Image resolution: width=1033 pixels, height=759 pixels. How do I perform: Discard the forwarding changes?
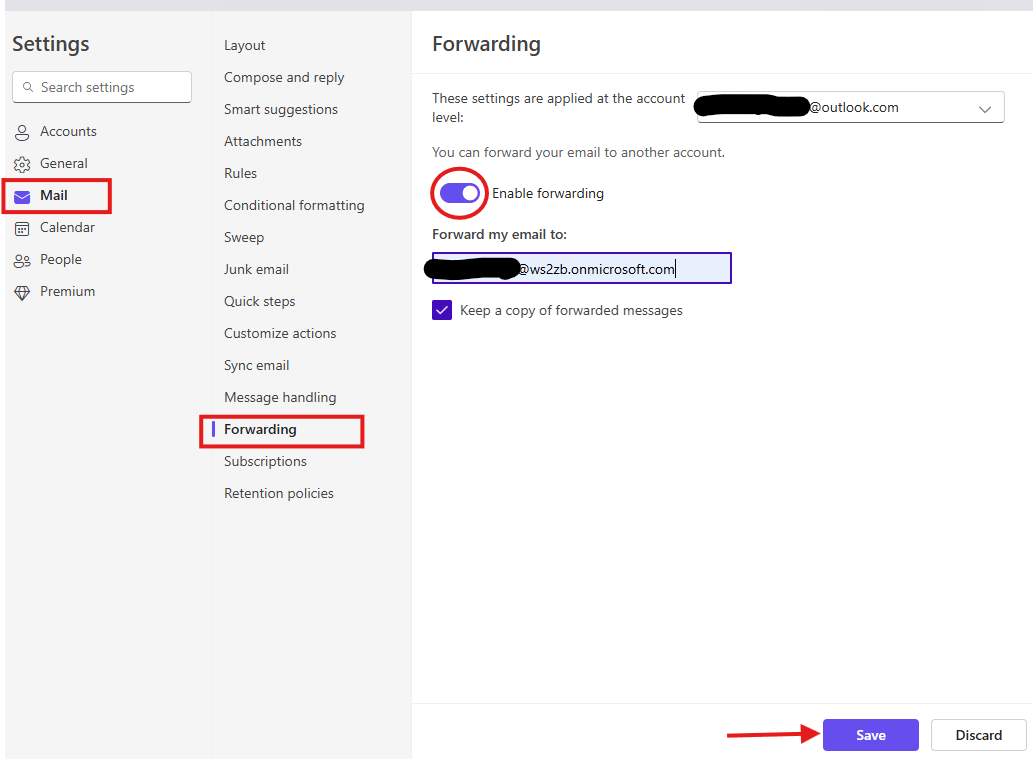[978, 735]
